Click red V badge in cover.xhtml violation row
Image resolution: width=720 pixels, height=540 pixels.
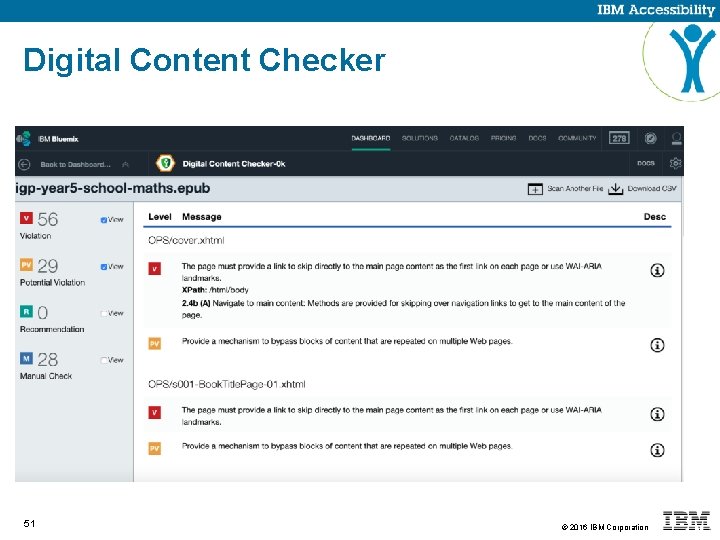point(155,268)
